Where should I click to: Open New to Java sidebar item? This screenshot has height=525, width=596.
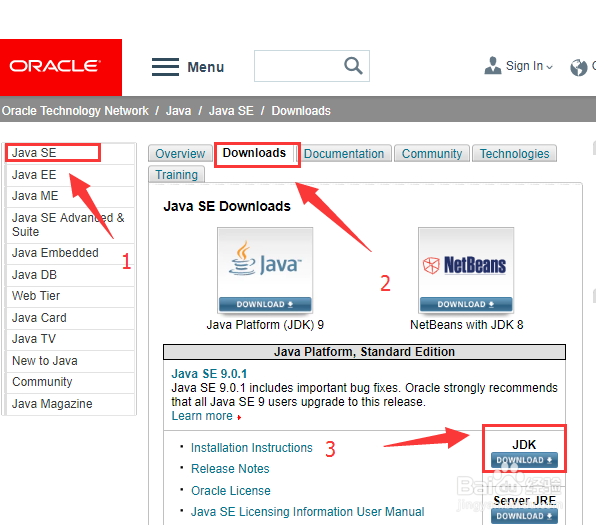tap(70, 361)
